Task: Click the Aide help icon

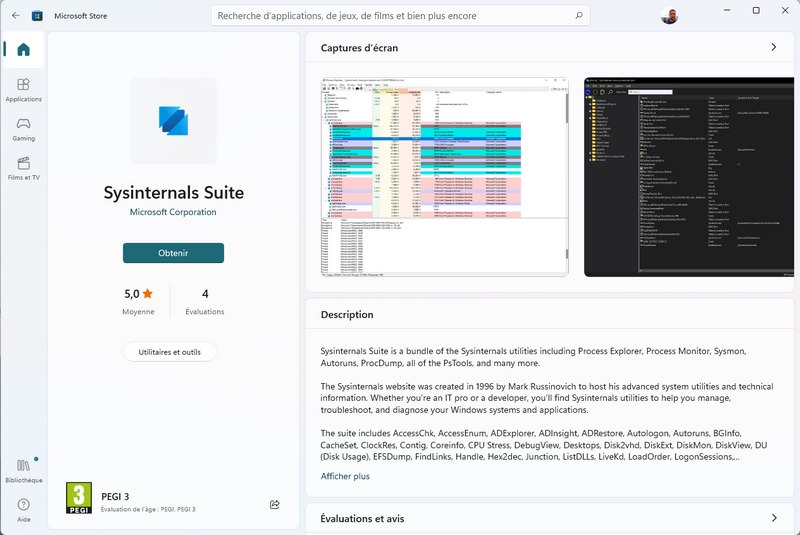Action: click(x=23, y=510)
